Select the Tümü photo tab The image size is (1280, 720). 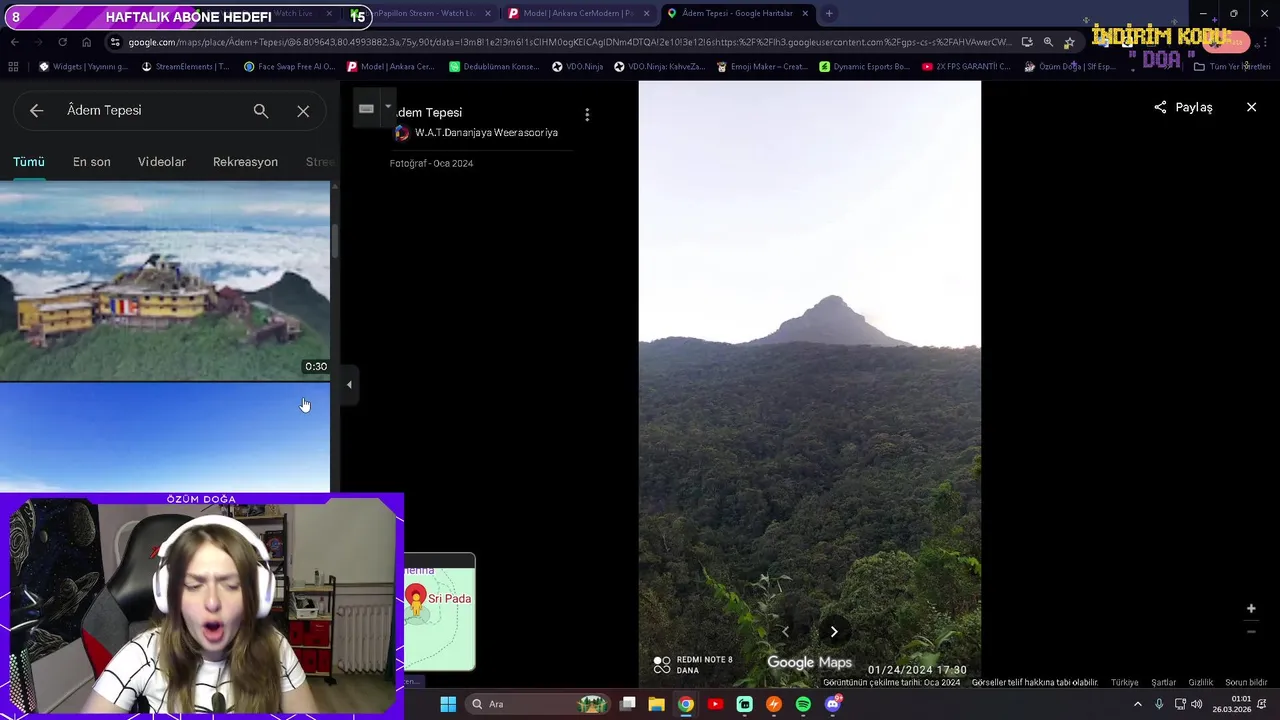pyautogui.click(x=29, y=162)
